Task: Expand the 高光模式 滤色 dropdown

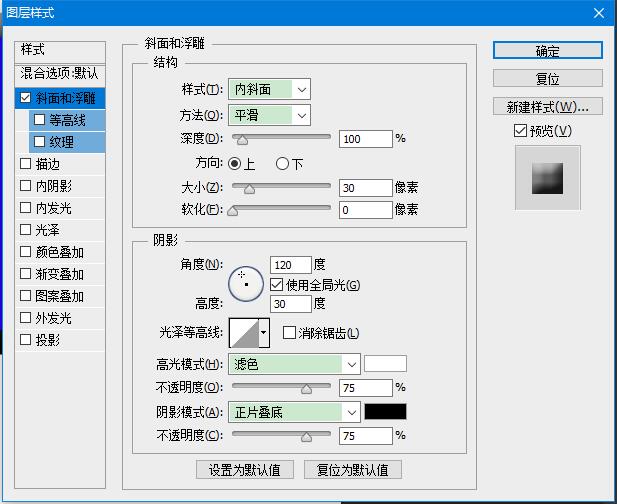Action: (x=294, y=363)
